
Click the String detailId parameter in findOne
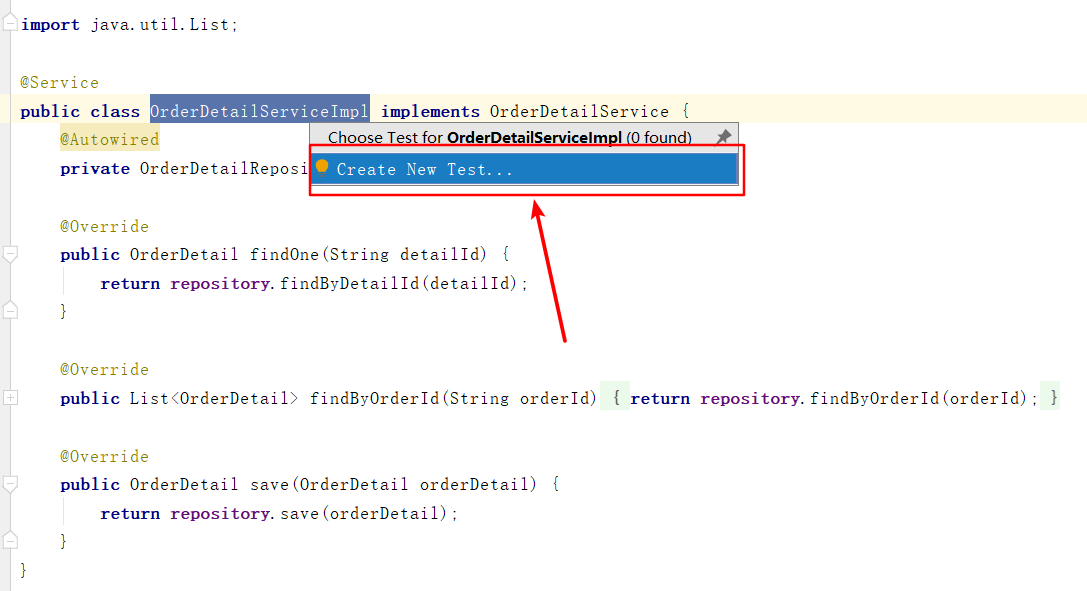pos(404,254)
